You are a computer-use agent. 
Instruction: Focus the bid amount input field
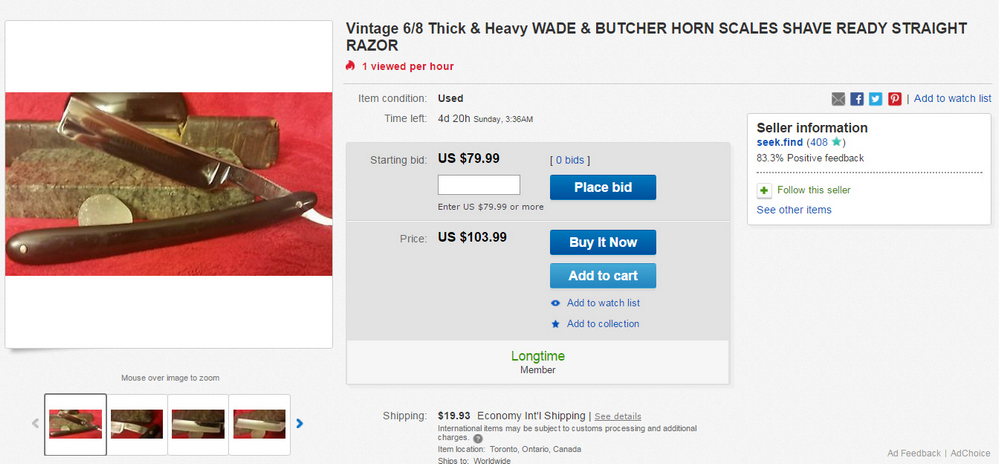coord(479,185)
